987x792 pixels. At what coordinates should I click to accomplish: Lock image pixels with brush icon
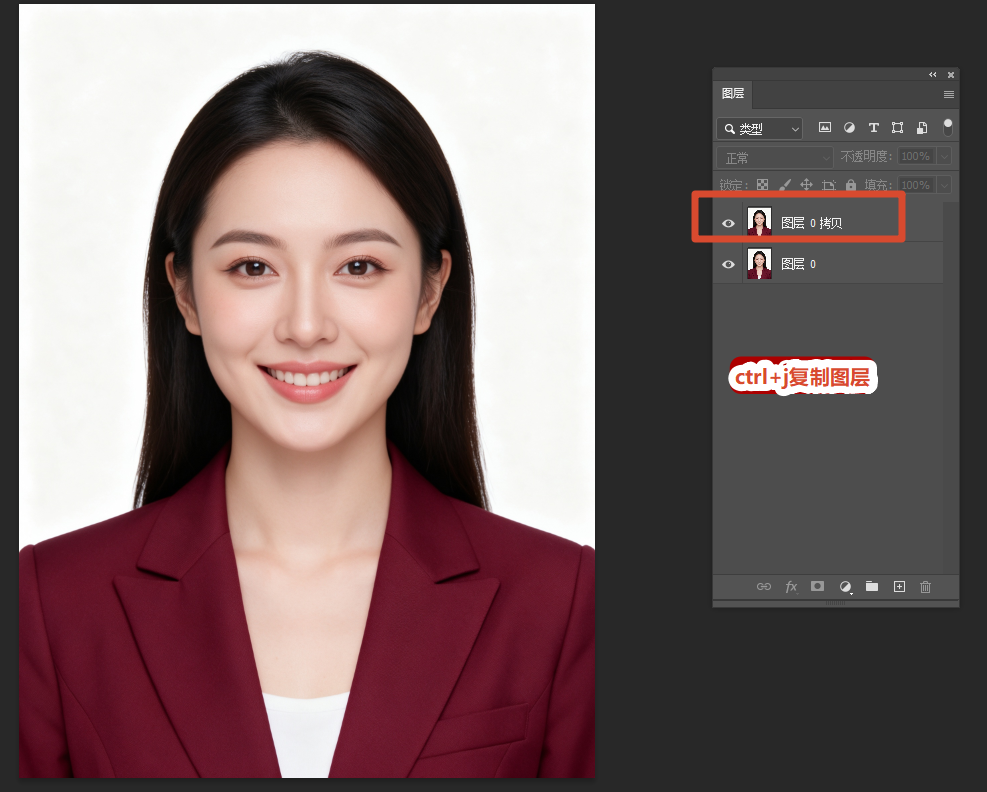(785, 184)
